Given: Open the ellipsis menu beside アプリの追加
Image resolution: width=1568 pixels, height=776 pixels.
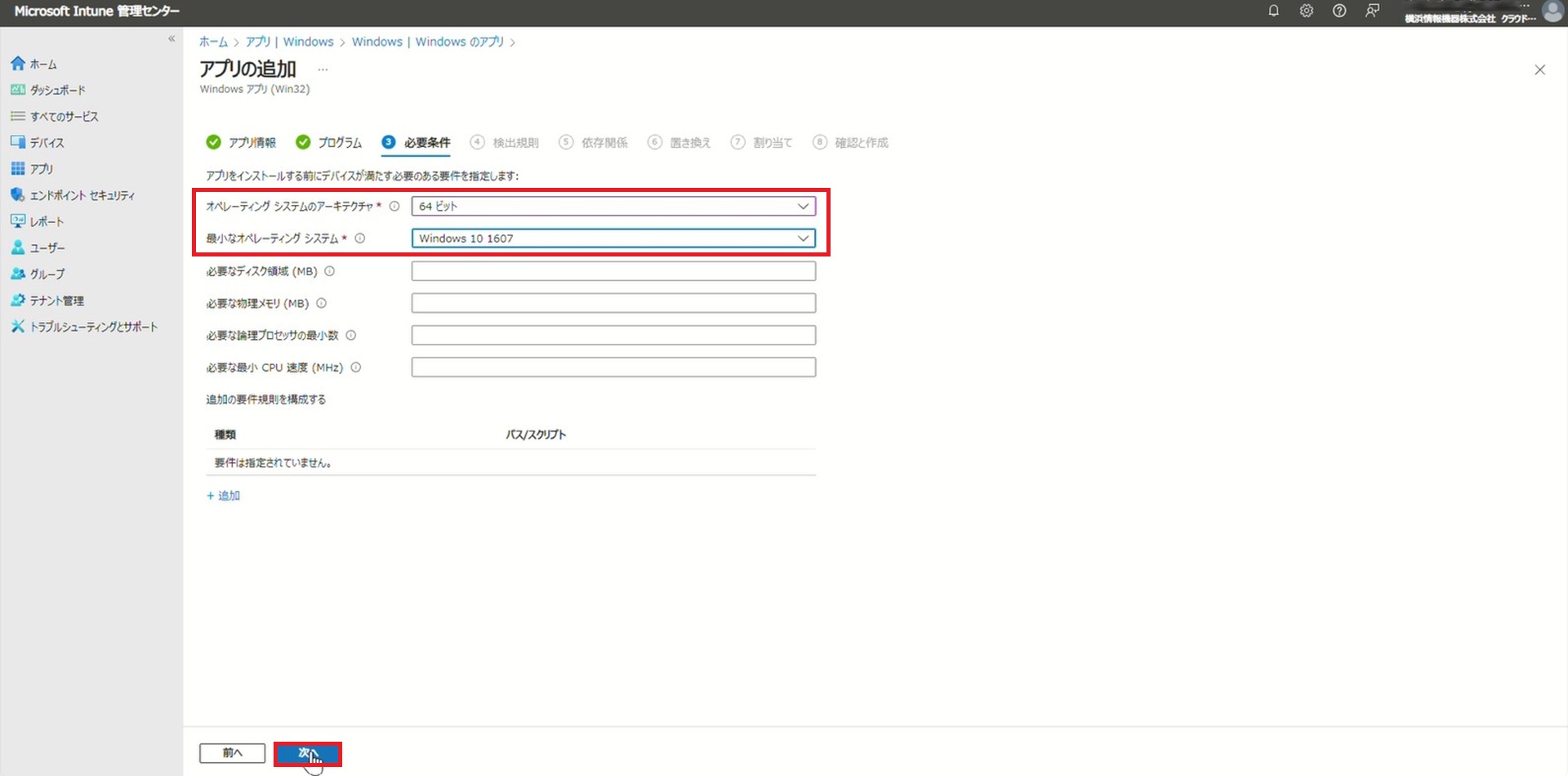Looking at the screenshot, I should (x=323, y=69).
